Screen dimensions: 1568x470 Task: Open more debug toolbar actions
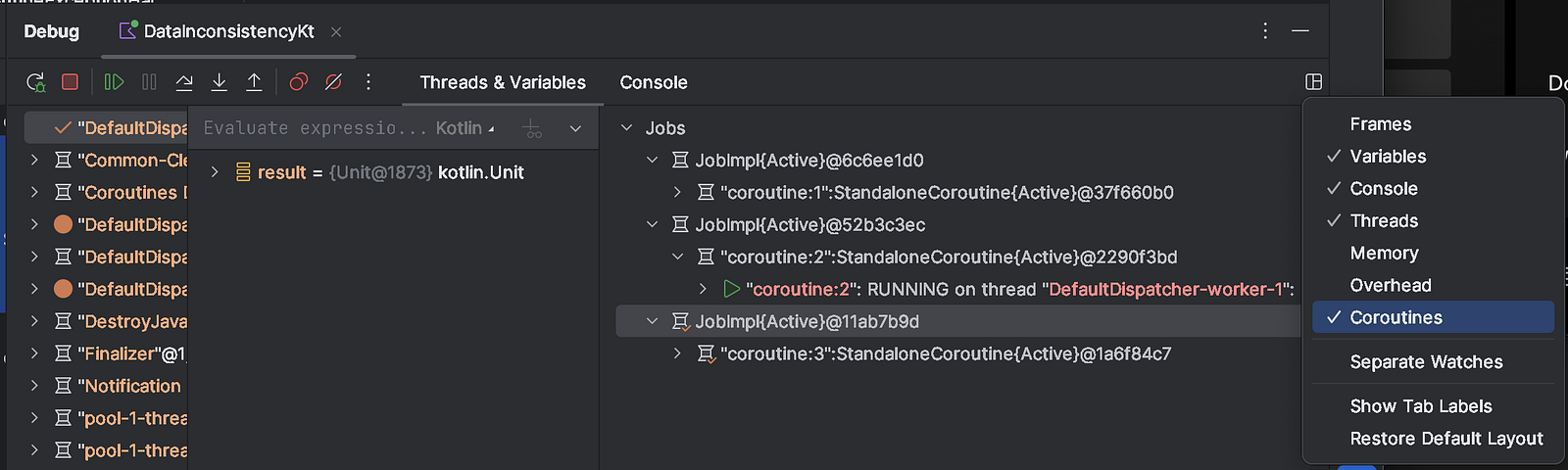click(x=368, y=82)
